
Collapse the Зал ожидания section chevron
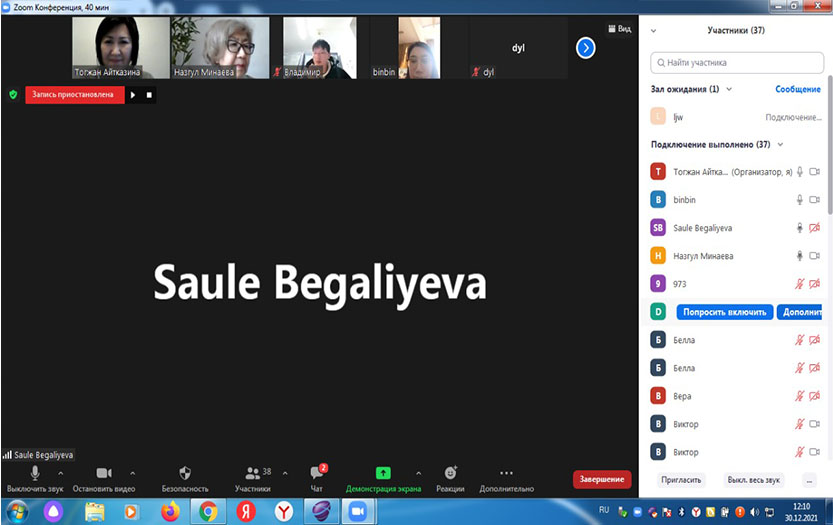729,89
